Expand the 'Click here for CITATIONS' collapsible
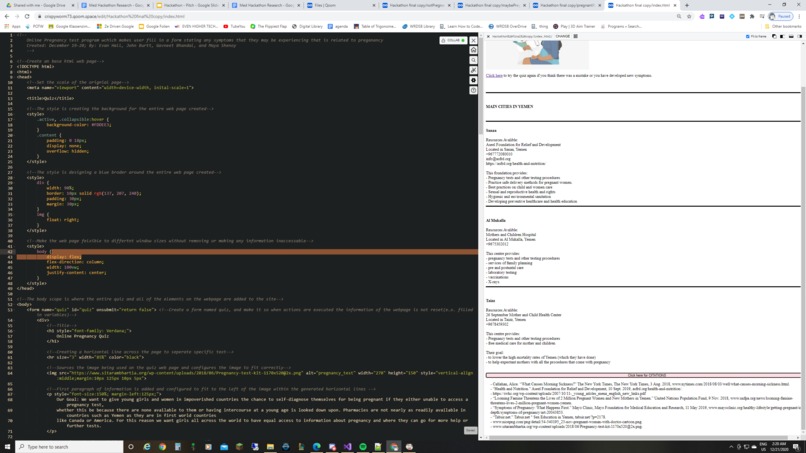Screen dimensions: 806x453 click(x=643, y=375)
